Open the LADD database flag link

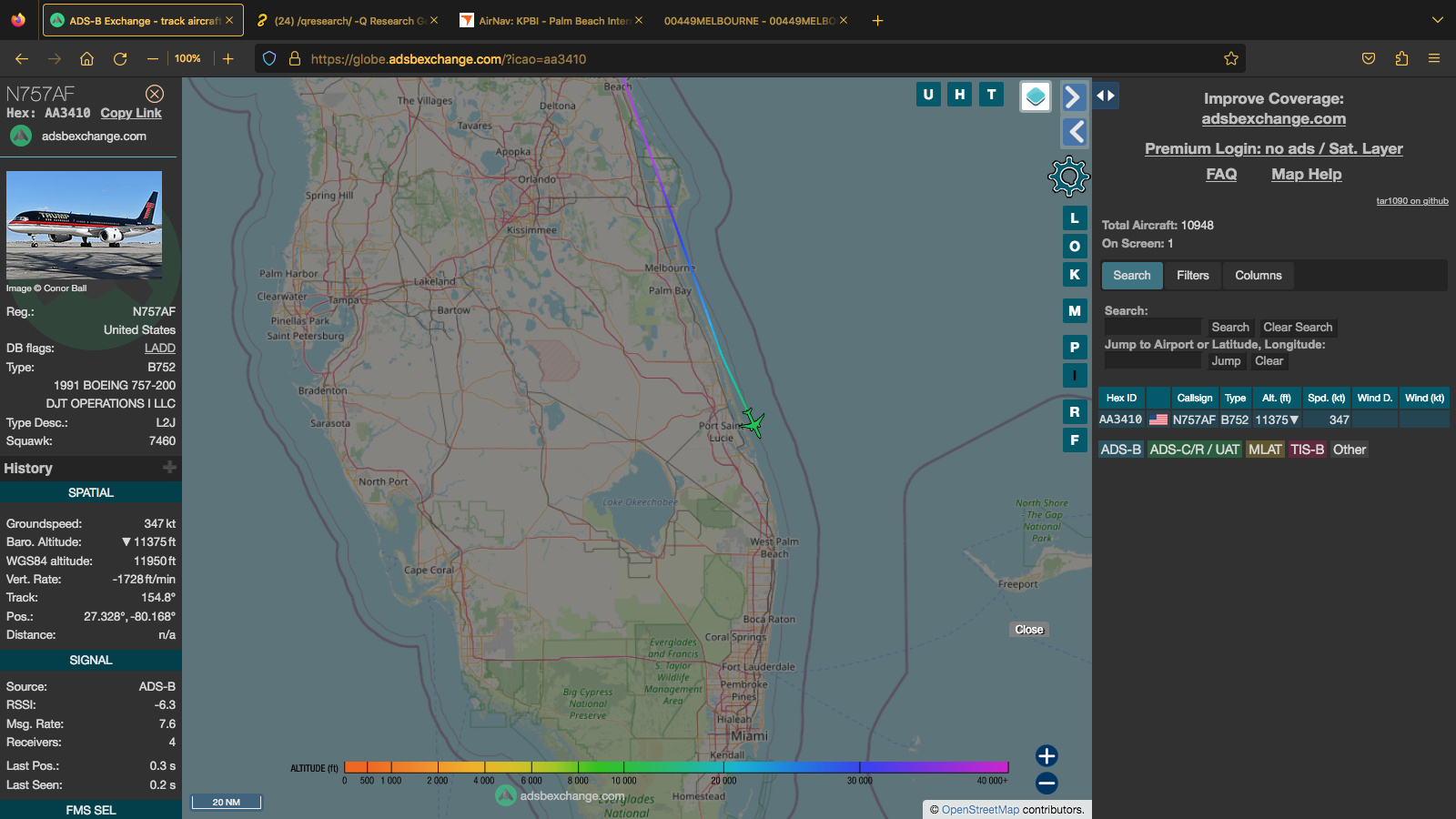160,349
